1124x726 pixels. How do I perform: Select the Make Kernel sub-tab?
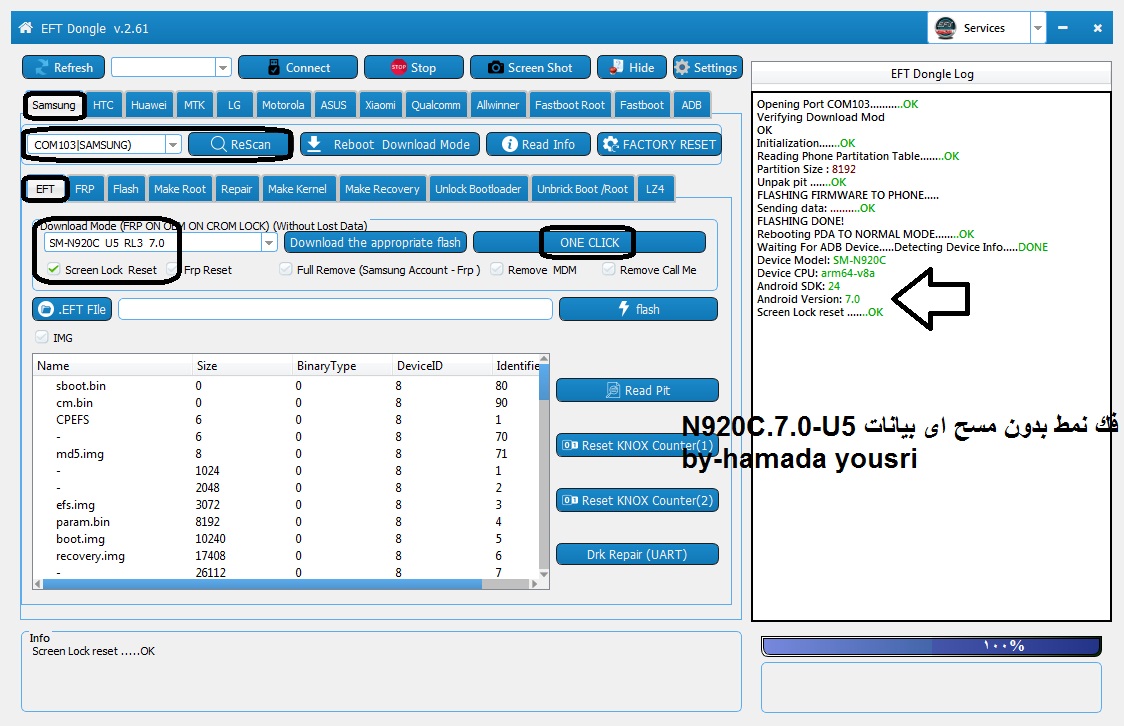pos(297,189)
